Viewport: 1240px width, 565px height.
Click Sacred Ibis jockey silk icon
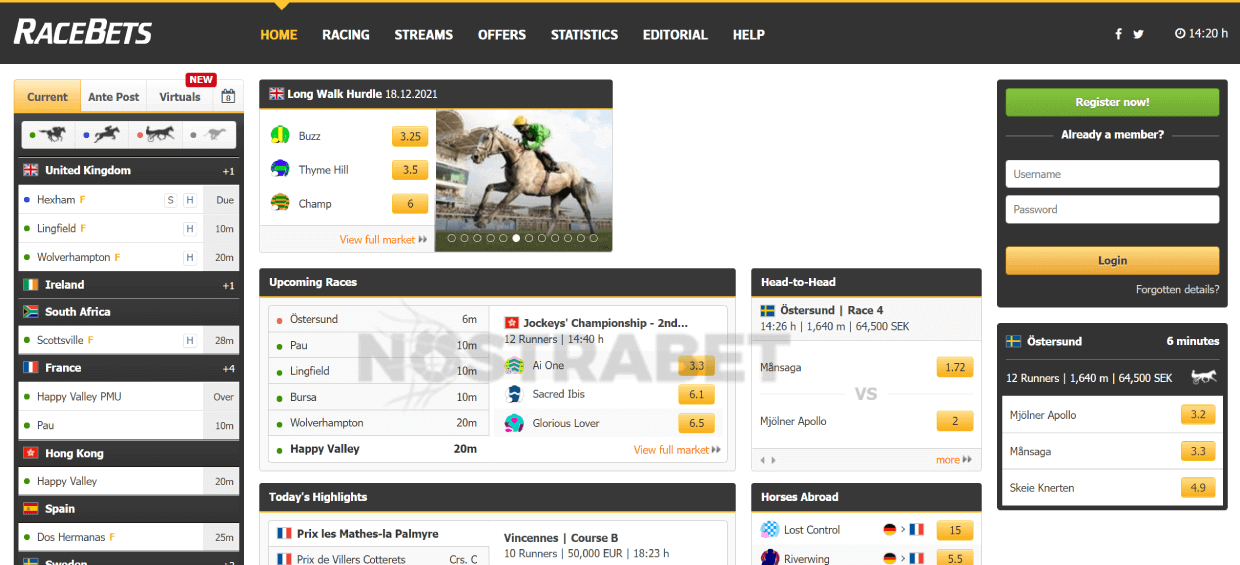(x=514, y=394)
